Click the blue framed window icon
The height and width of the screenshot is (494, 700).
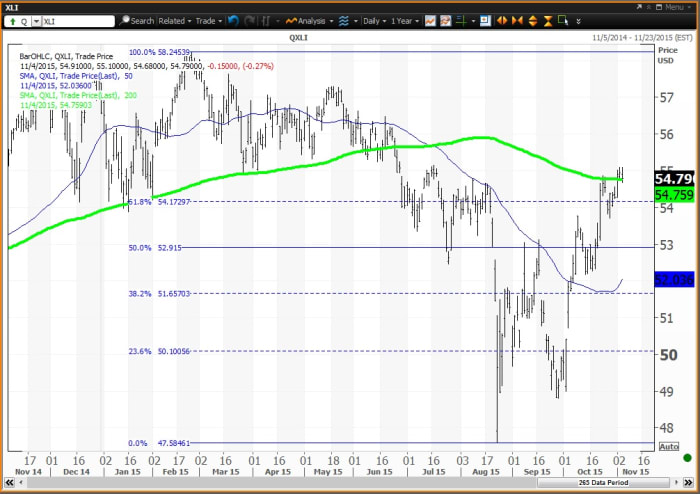coord(485,21)
